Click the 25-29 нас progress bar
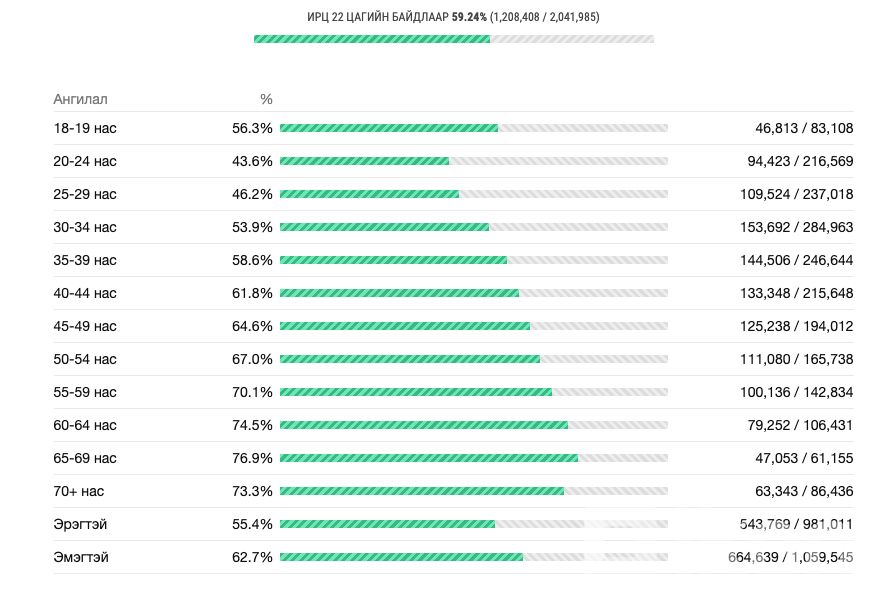The width and height of the screenshot is (890, 590). 473,194
